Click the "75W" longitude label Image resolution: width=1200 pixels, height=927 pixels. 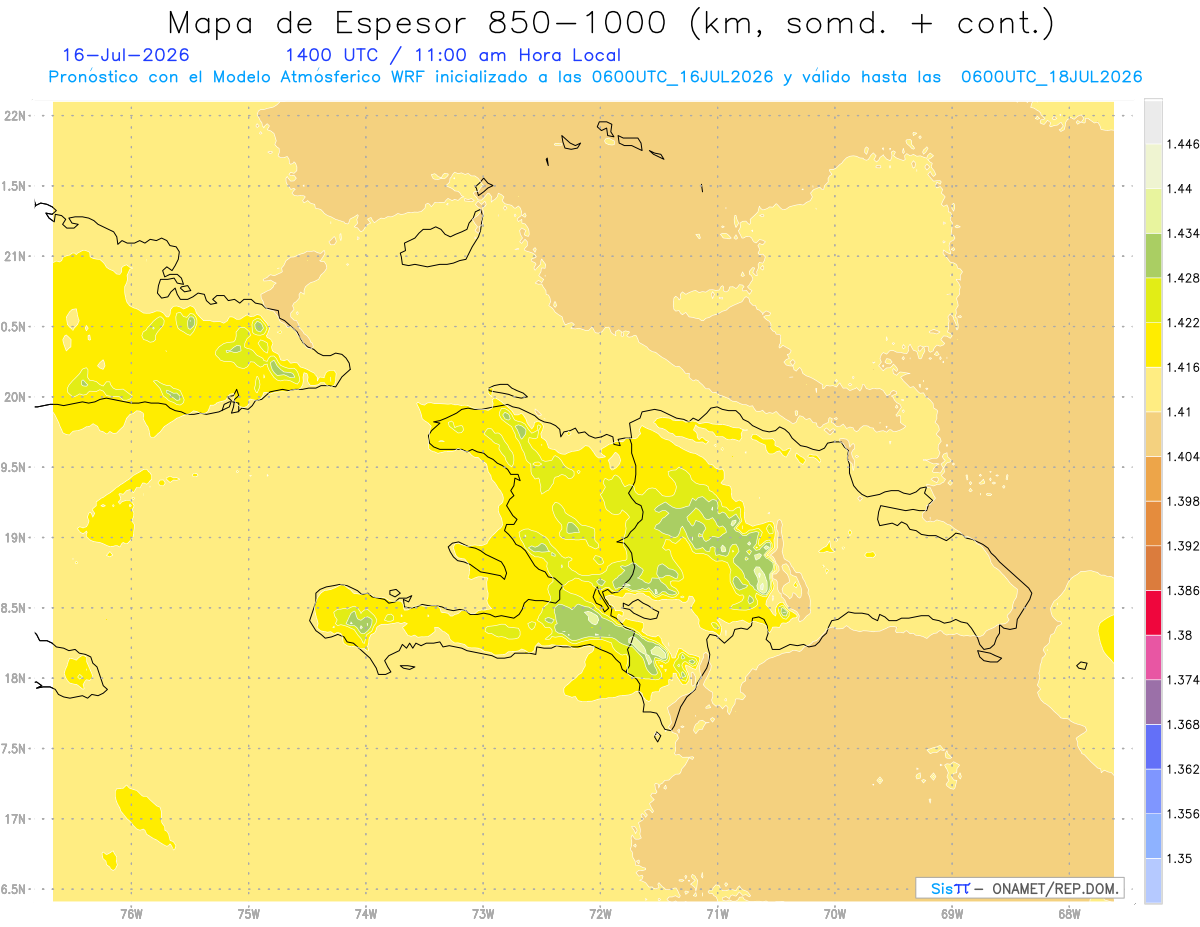click(249, 913)
